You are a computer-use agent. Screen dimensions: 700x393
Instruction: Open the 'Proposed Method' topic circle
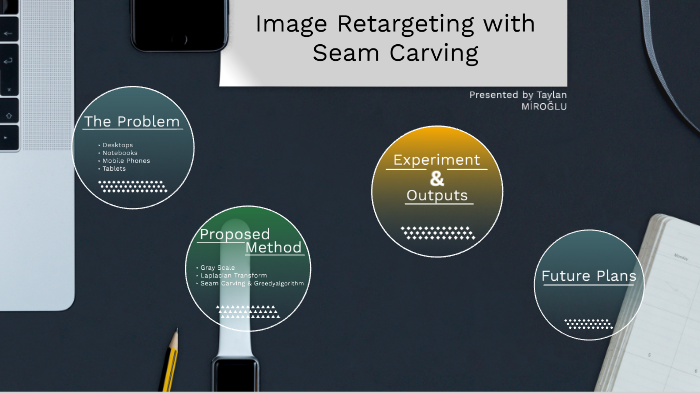248,268
